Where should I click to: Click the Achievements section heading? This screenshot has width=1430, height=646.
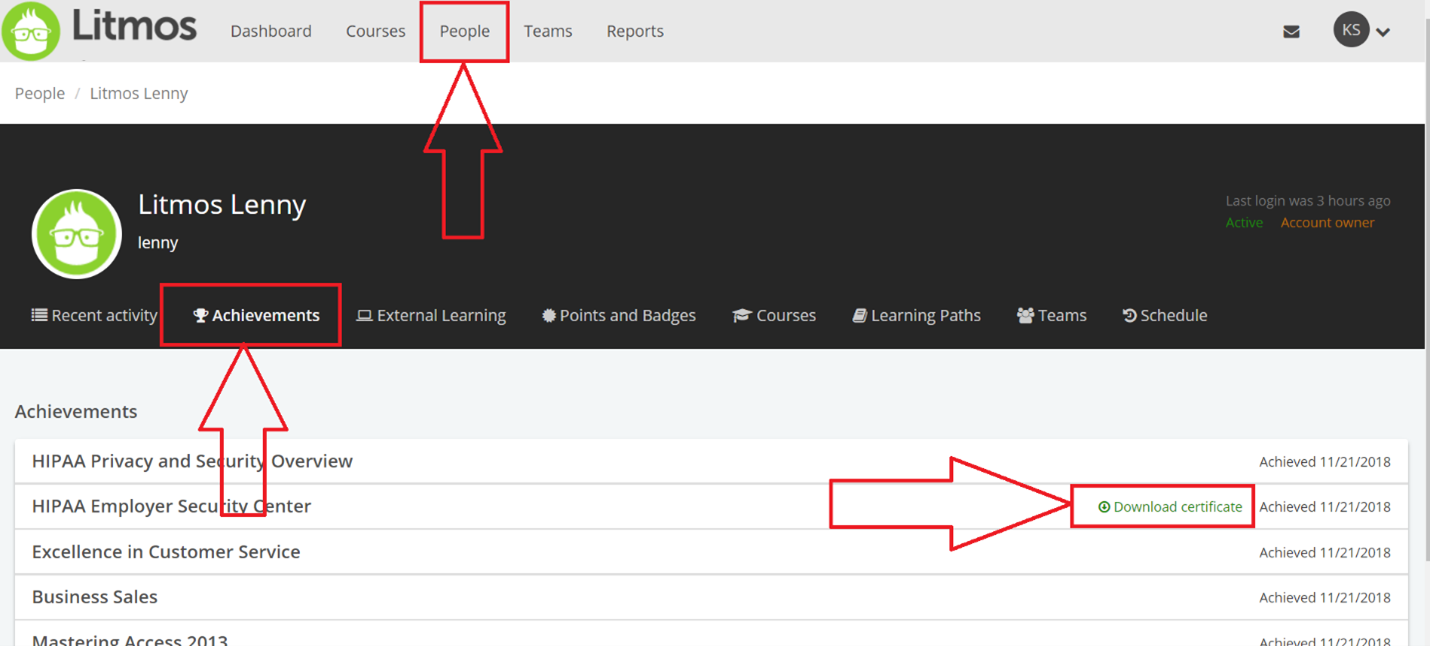click(76, 411)
